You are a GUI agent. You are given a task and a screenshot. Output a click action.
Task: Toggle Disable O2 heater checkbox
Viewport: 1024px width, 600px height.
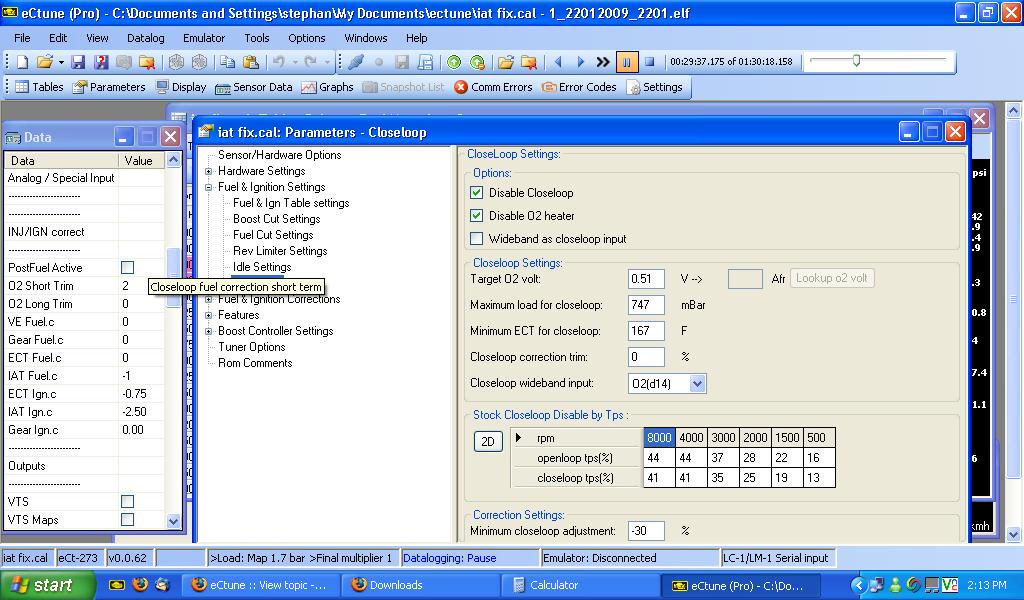tap(477, 215)
